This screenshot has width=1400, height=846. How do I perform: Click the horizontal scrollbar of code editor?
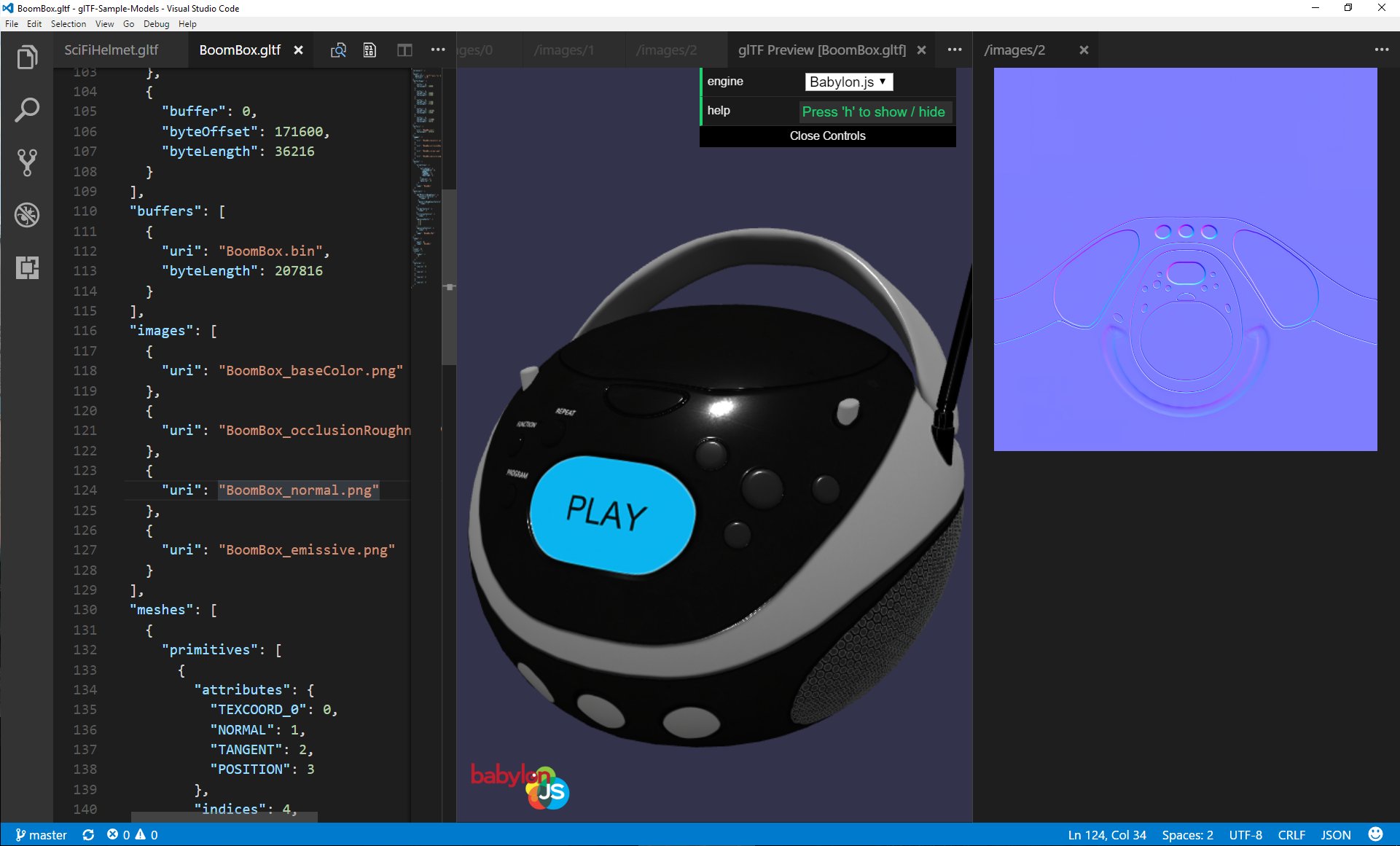[224, 818]
